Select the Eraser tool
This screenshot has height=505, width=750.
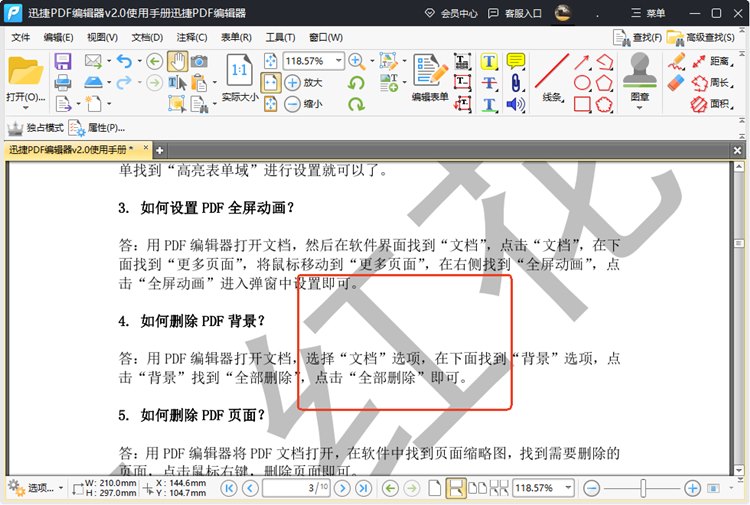[x=676, y=83]
